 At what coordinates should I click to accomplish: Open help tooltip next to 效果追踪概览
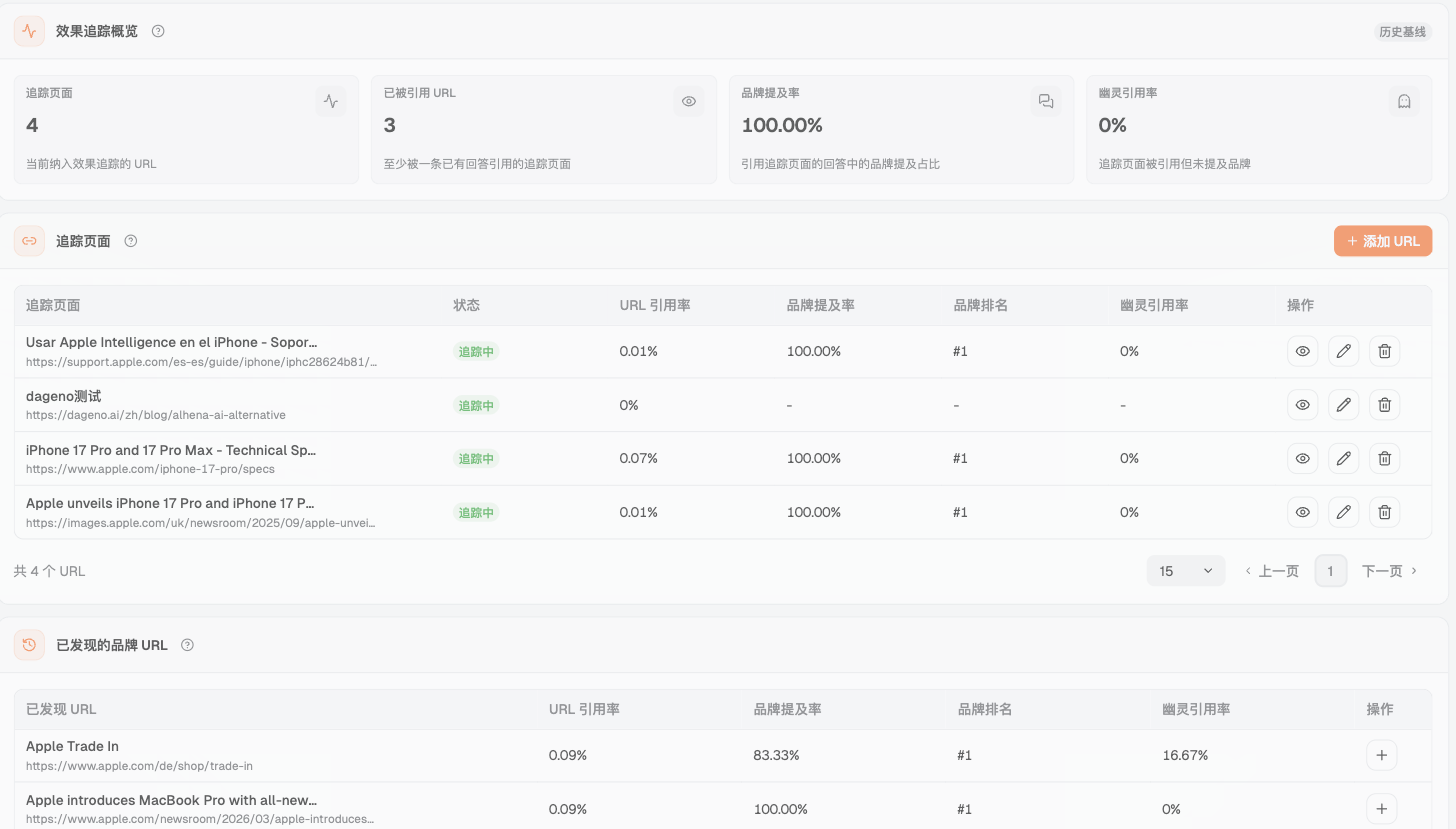coord(158,31)
